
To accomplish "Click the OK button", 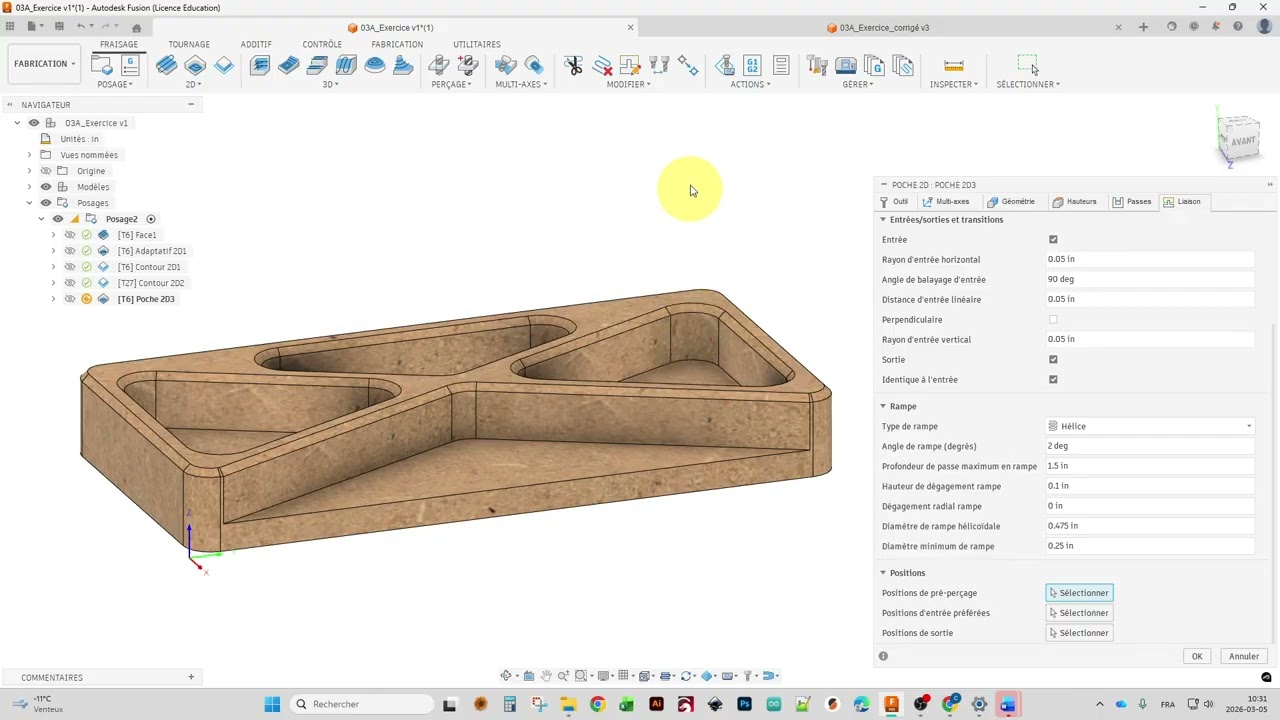I will click(x=1197, y=656).
